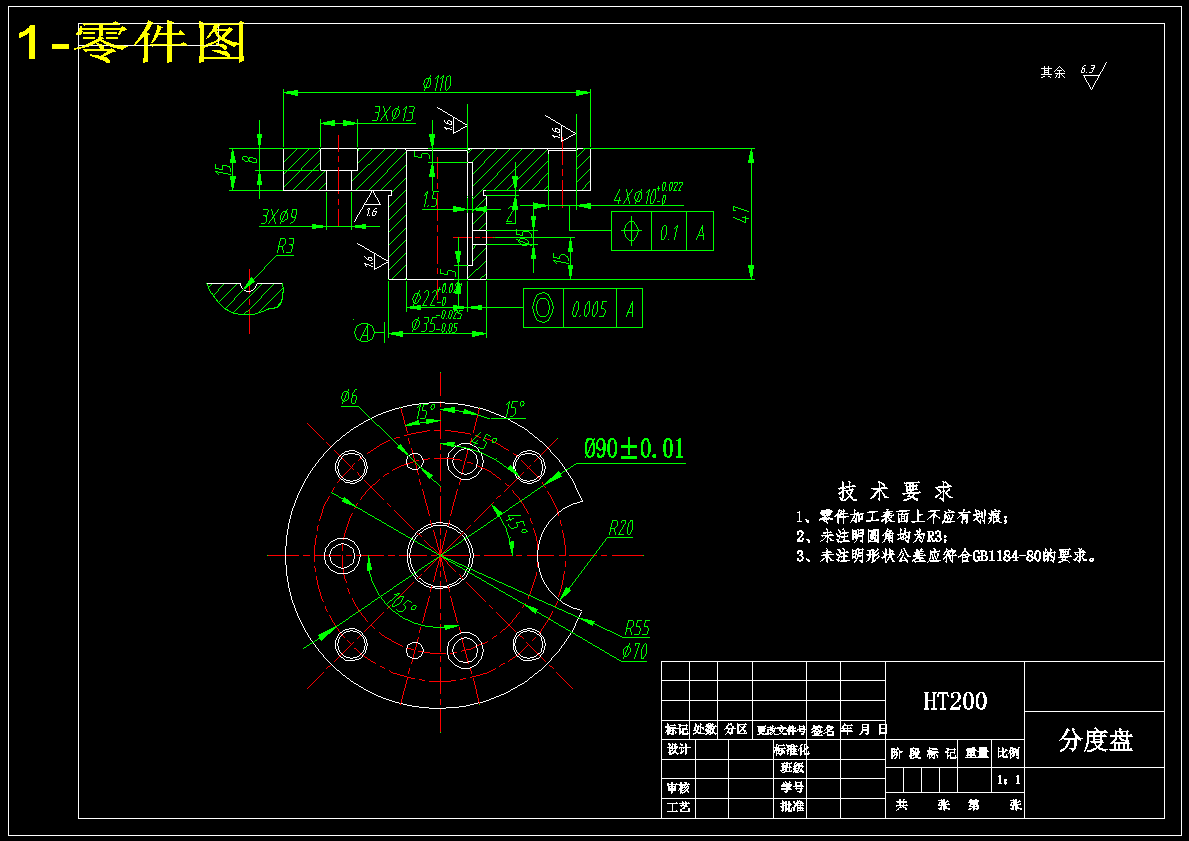Click the "设计" row label

678,749
